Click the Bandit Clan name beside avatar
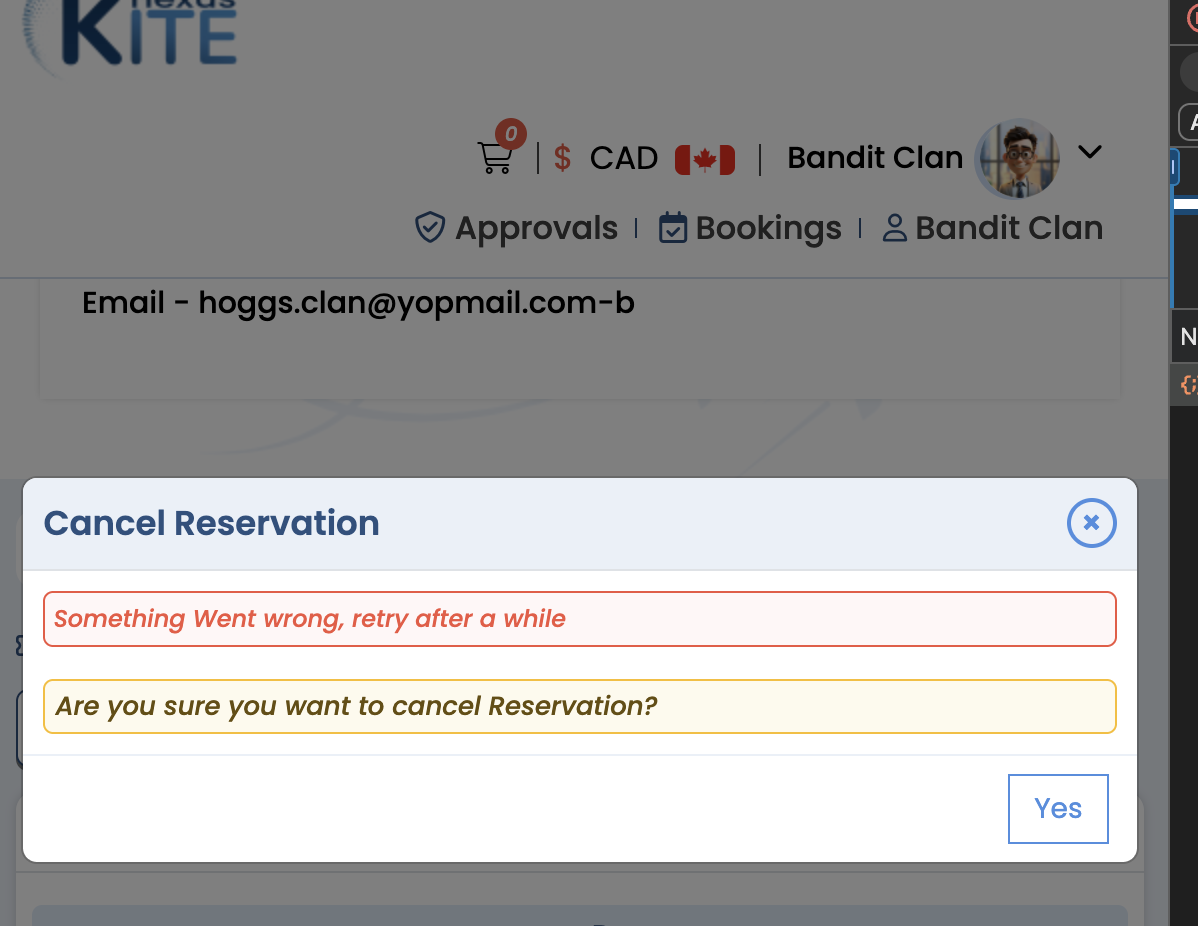 875,157
